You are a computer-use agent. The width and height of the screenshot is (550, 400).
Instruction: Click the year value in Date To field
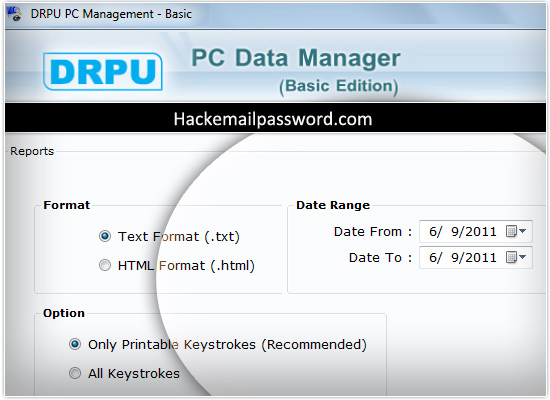[479, 258]
